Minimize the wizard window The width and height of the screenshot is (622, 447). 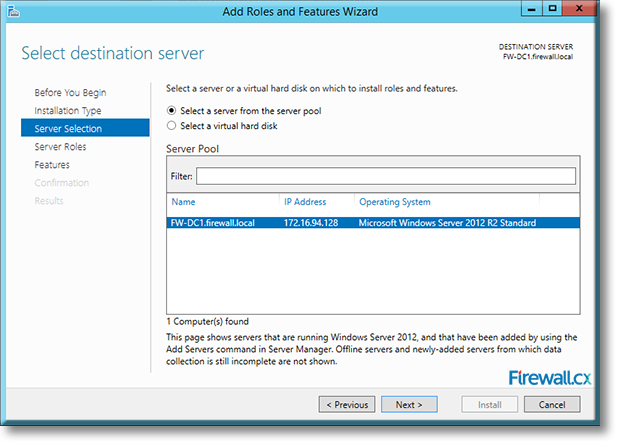pyautogui.click(x=532, y=9)
